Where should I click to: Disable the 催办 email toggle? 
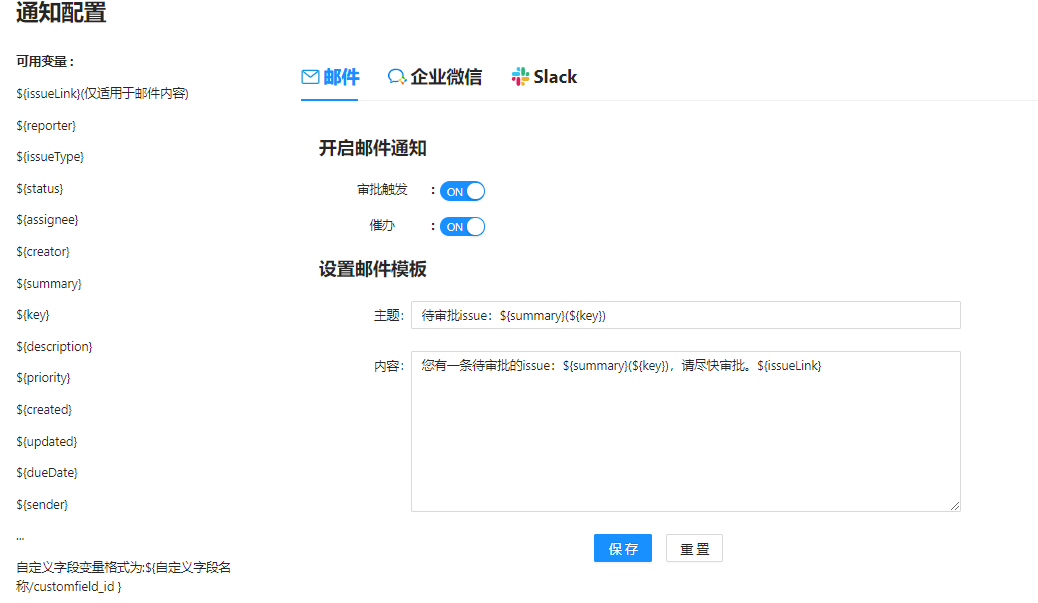click(462, 226)
